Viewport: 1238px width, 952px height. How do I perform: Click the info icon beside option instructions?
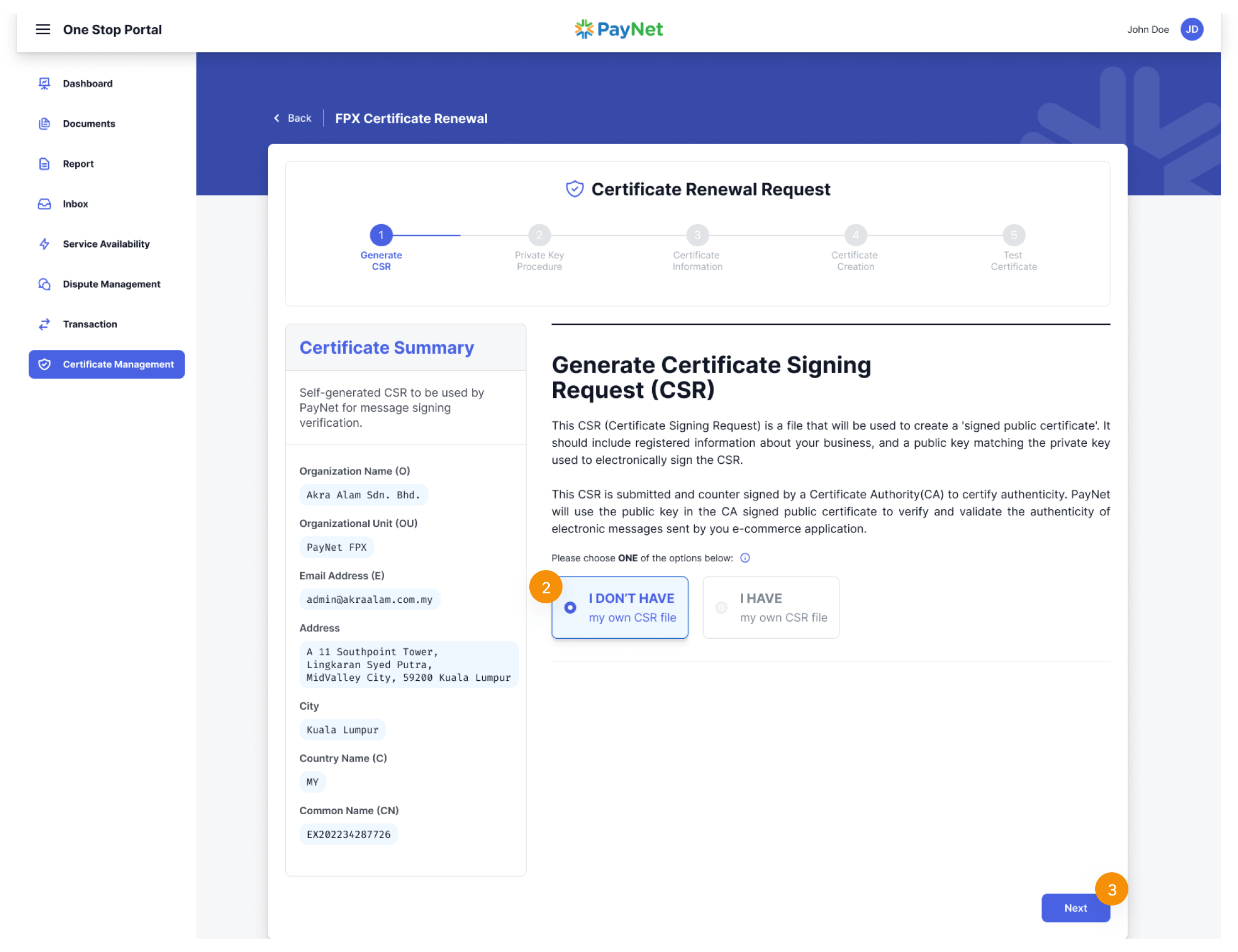click(x=745, y=558)
